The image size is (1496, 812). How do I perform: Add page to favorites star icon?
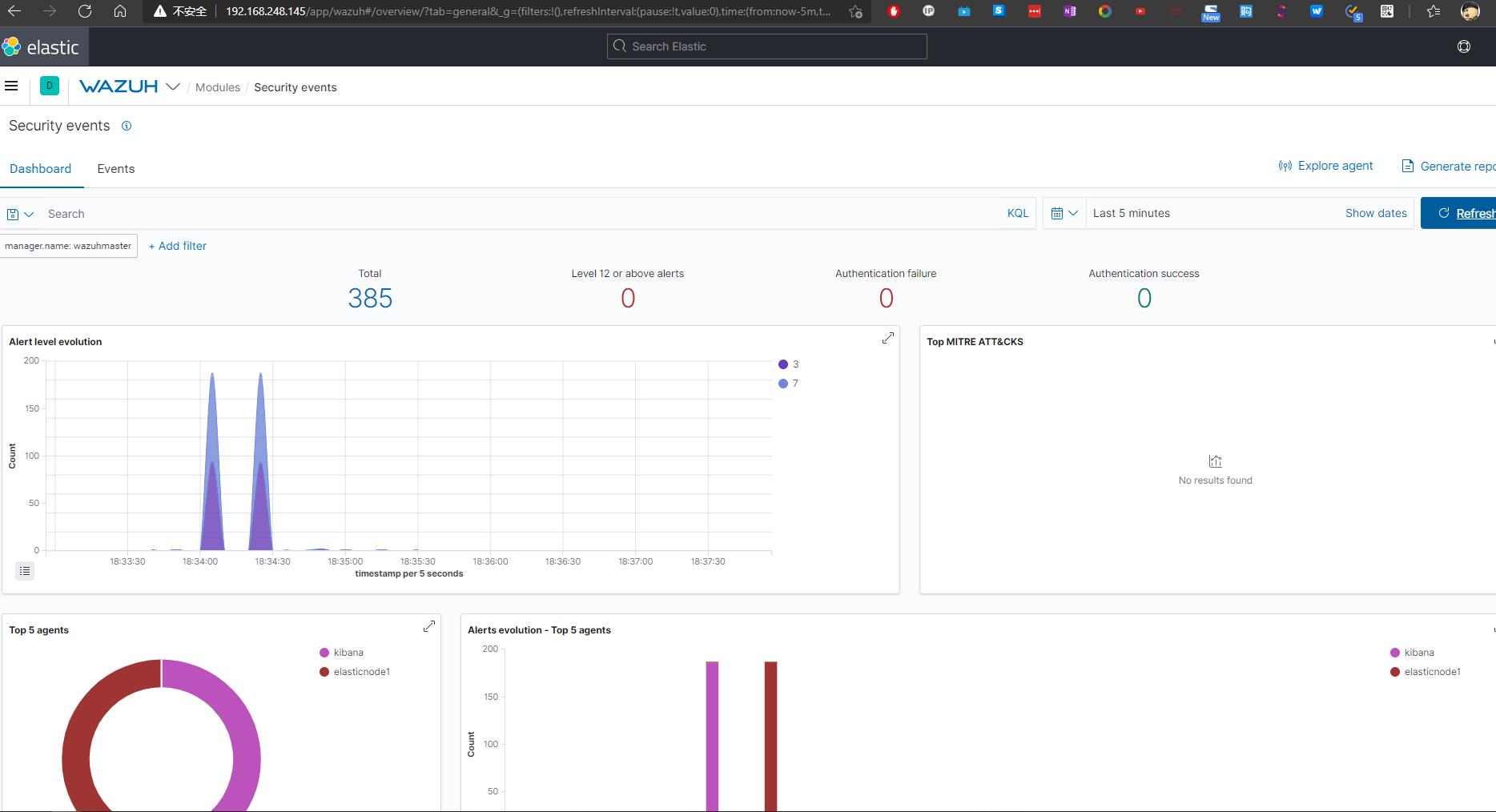point(855,11)
